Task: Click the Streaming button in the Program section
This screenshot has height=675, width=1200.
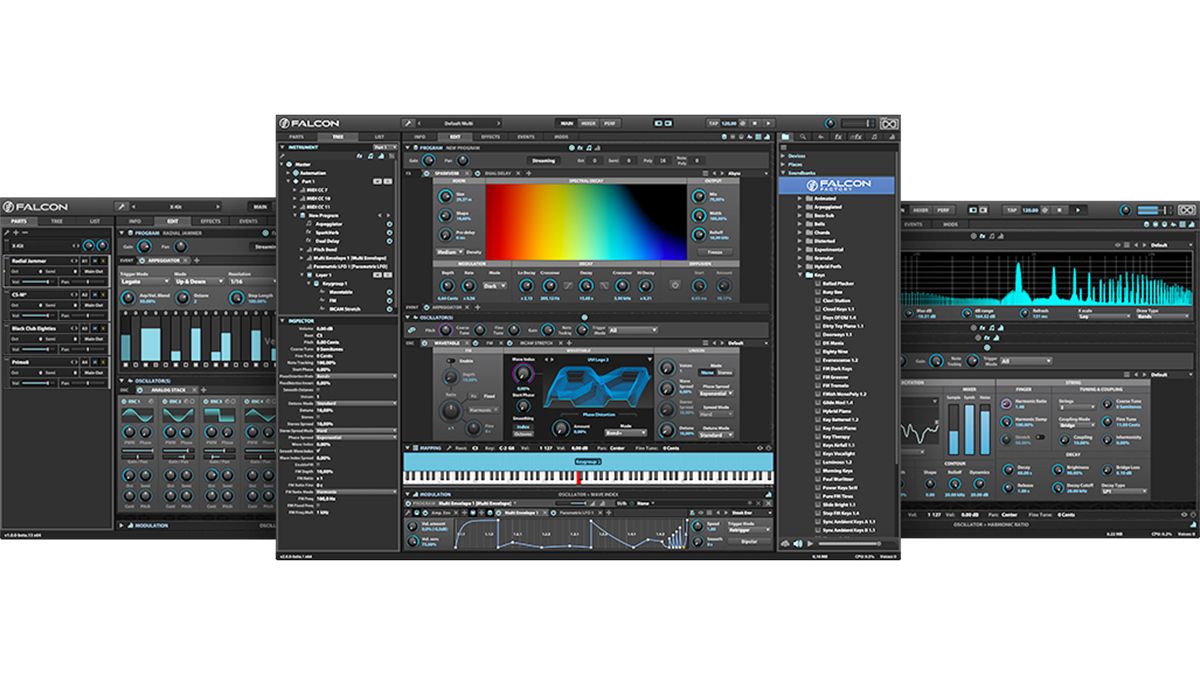Action: [542, 159]
